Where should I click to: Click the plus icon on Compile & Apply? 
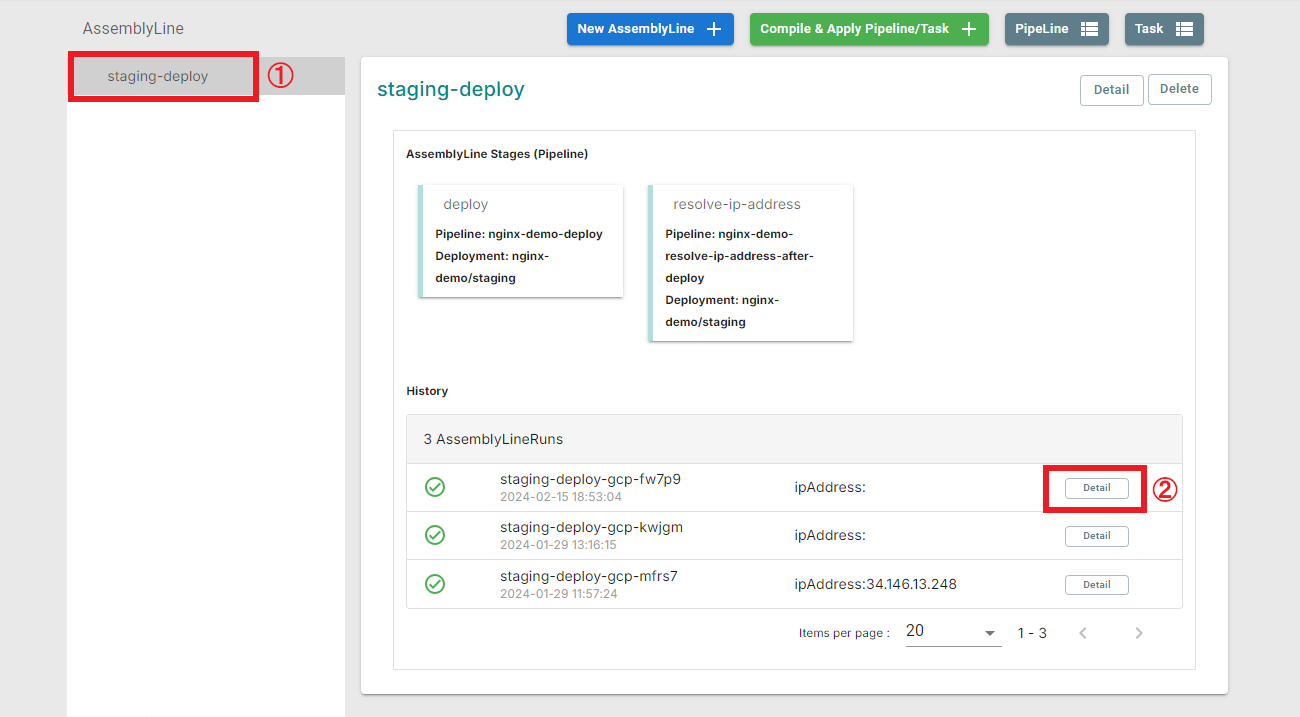coord(968,29)
